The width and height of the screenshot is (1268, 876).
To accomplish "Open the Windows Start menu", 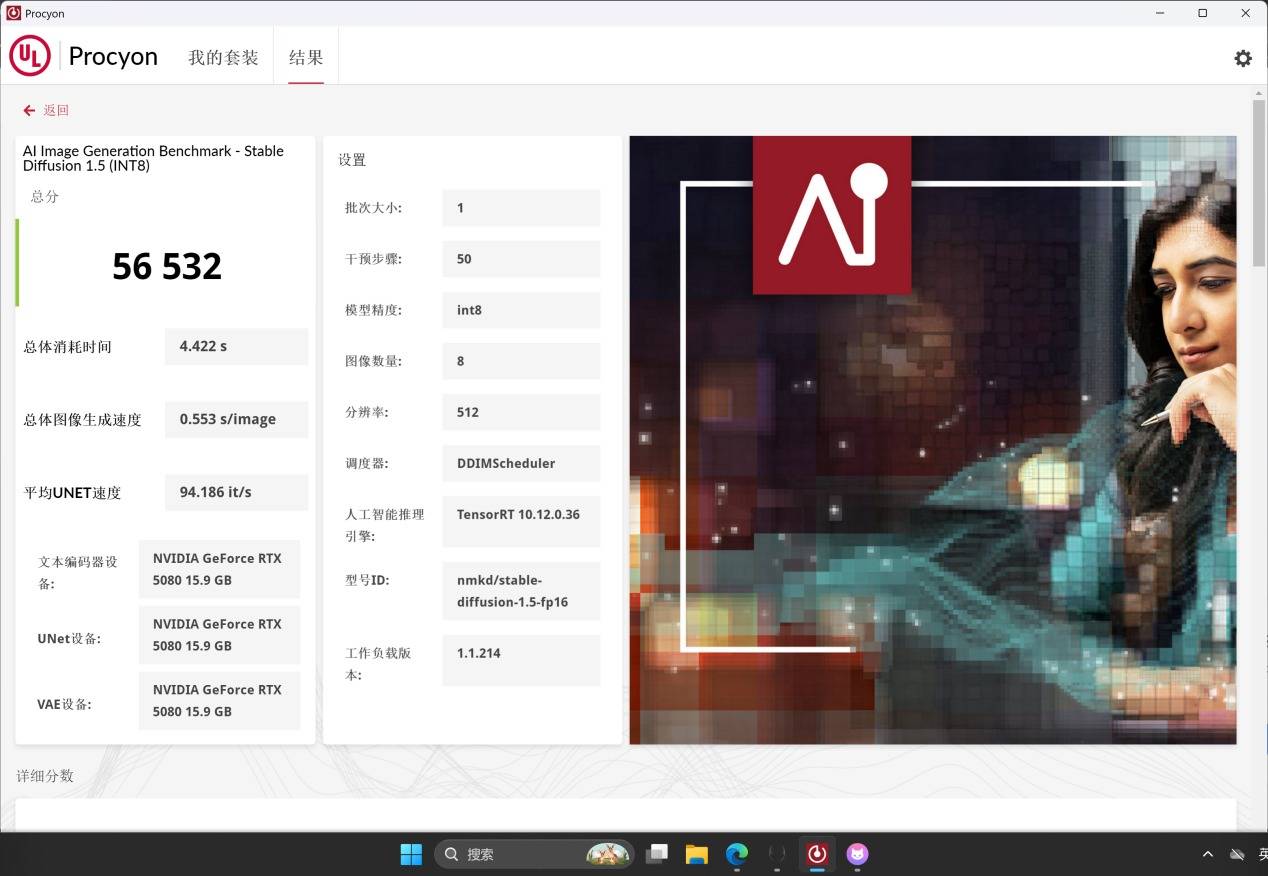I will pyautogui.click(x=411, y=854).
